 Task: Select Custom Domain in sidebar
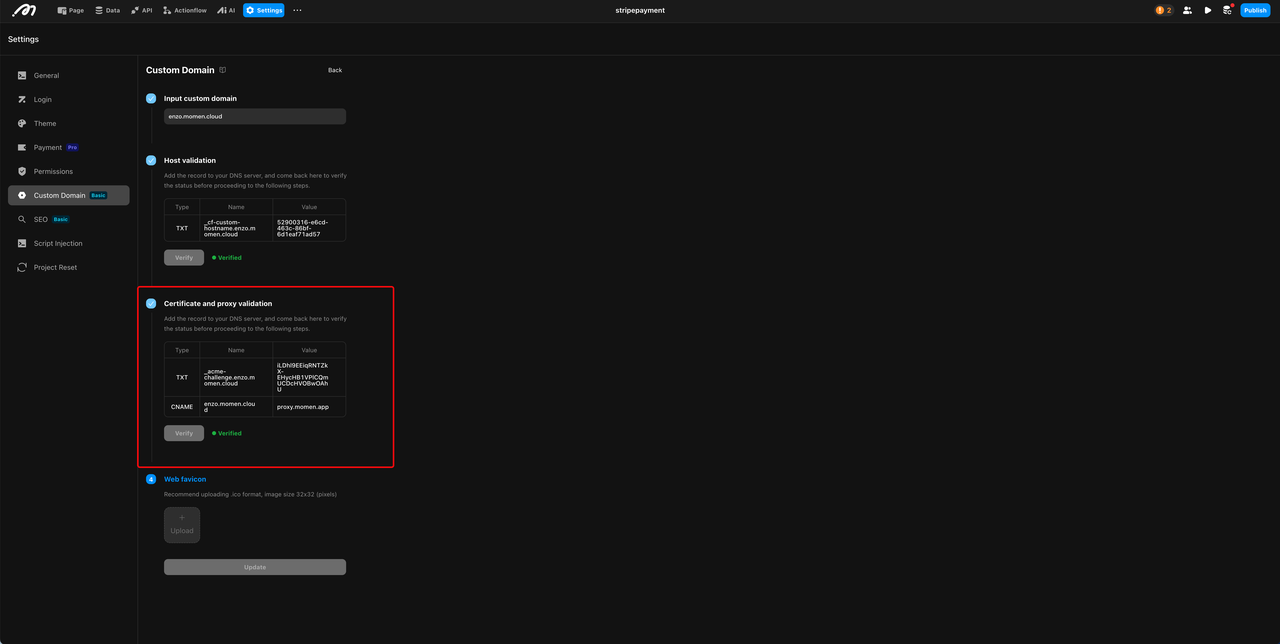coord(68,195)
